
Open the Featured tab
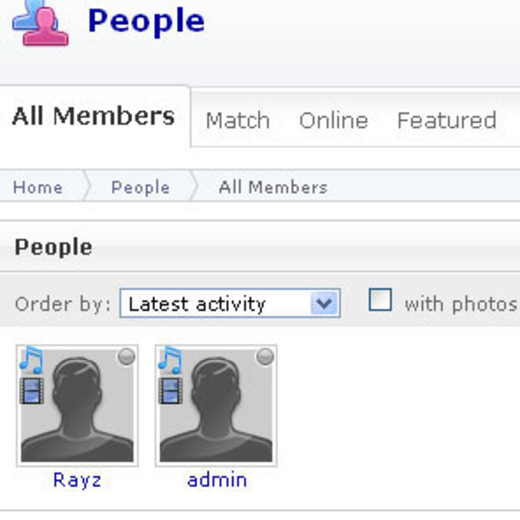tap(447, 120)
